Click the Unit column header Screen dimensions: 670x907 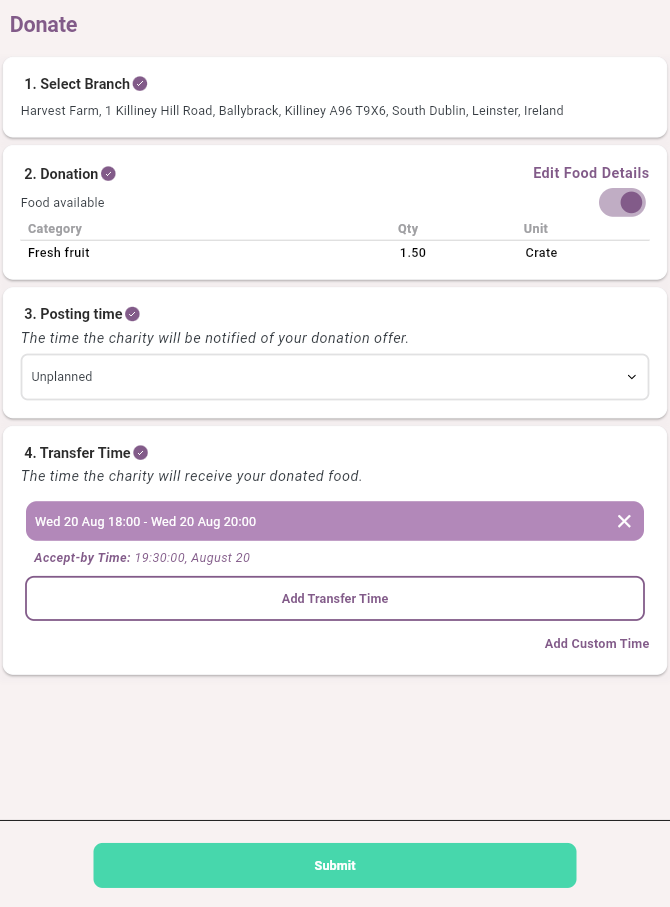pos(536,229)
